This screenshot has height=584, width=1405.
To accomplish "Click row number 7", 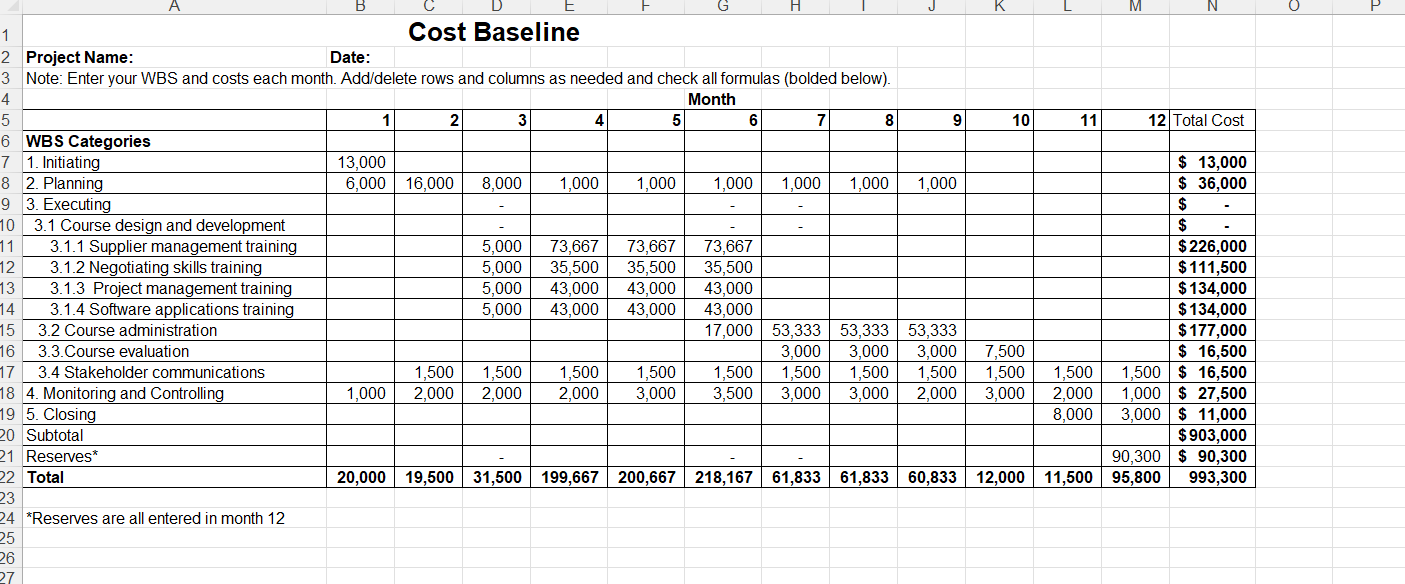I will coord(9,162).
